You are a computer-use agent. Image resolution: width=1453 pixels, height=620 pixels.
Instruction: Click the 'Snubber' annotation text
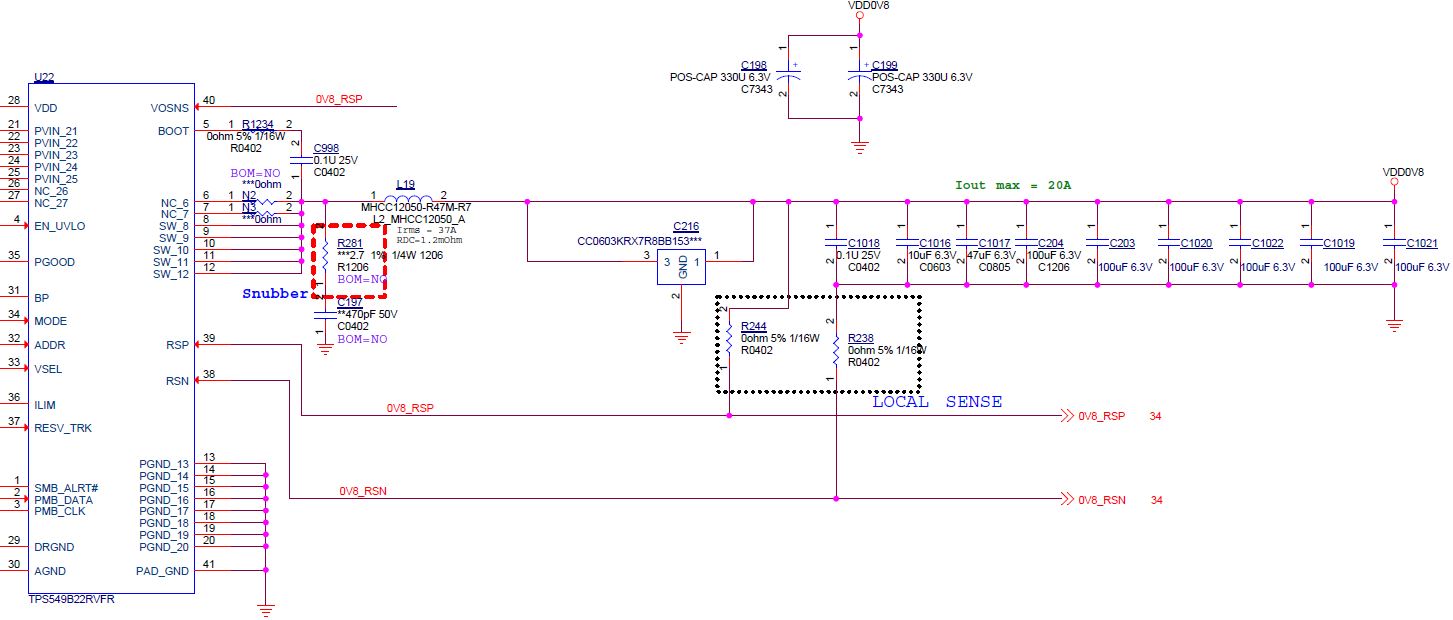(x=274, y=294)
